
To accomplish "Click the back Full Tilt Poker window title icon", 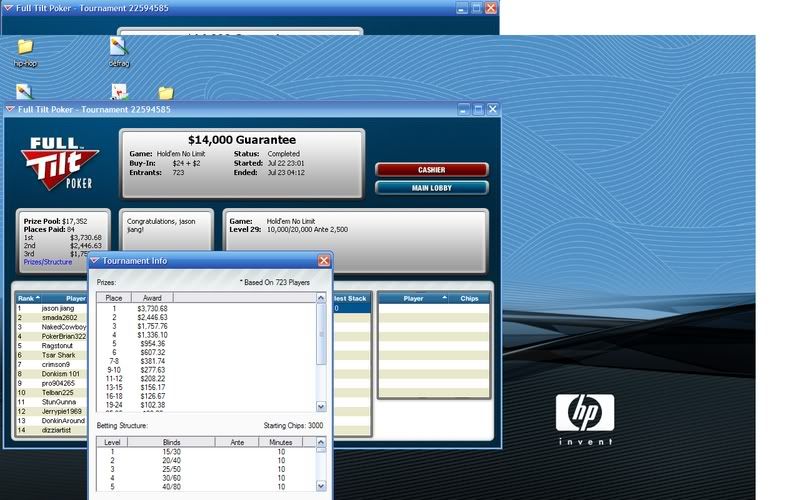I will click(8, 8).
